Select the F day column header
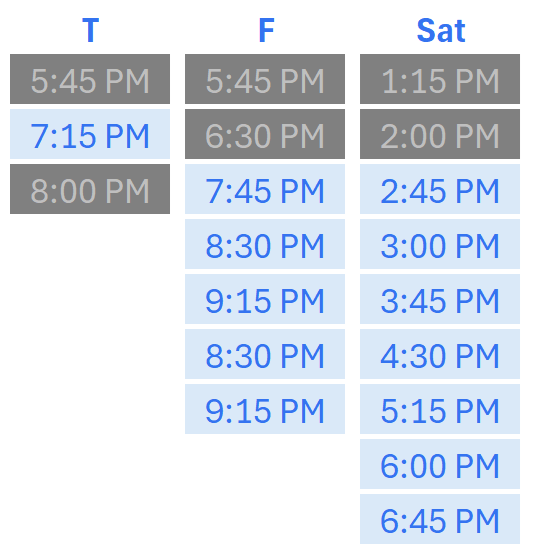Image resolution: width=534 pixels, height=554 pixels. click(266, 31)
